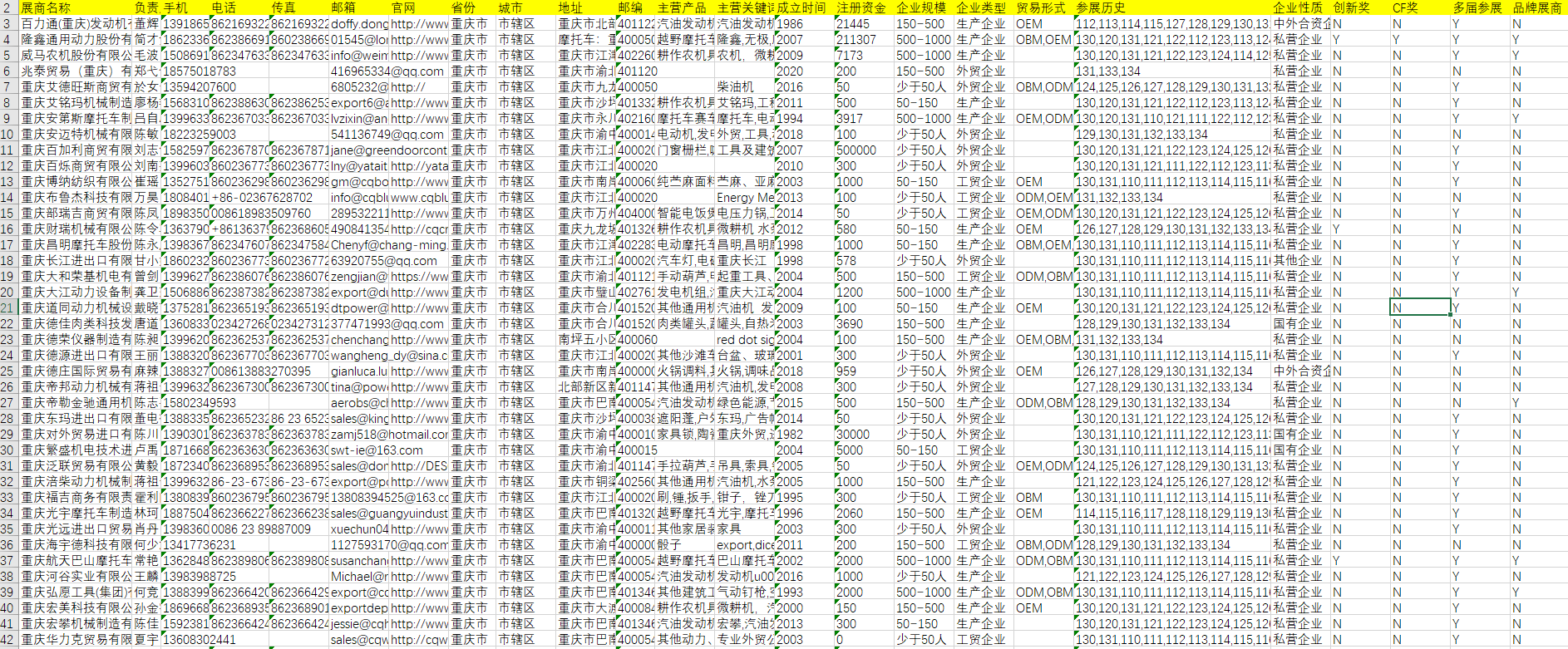1568x649 pixels.
Task: Select the 百力通(重庆)发动机 company name cell
Action: [x=76, y=24]
